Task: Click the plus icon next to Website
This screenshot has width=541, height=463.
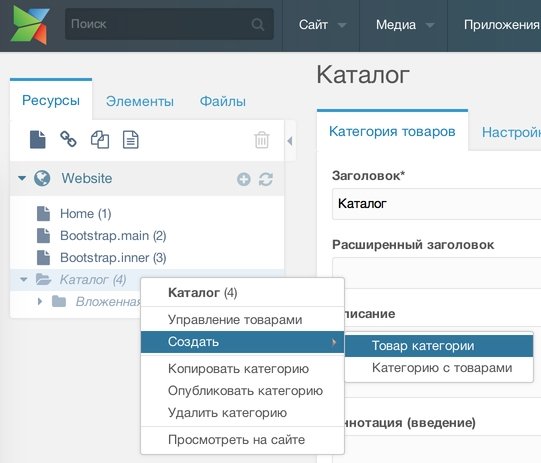Action: coord(244,179)
